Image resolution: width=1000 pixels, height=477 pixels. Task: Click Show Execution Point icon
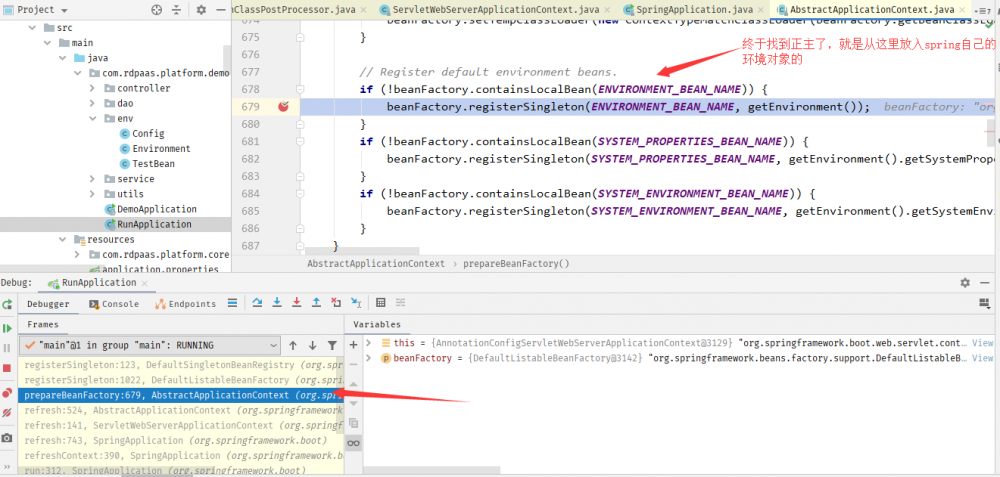[233, 302]
